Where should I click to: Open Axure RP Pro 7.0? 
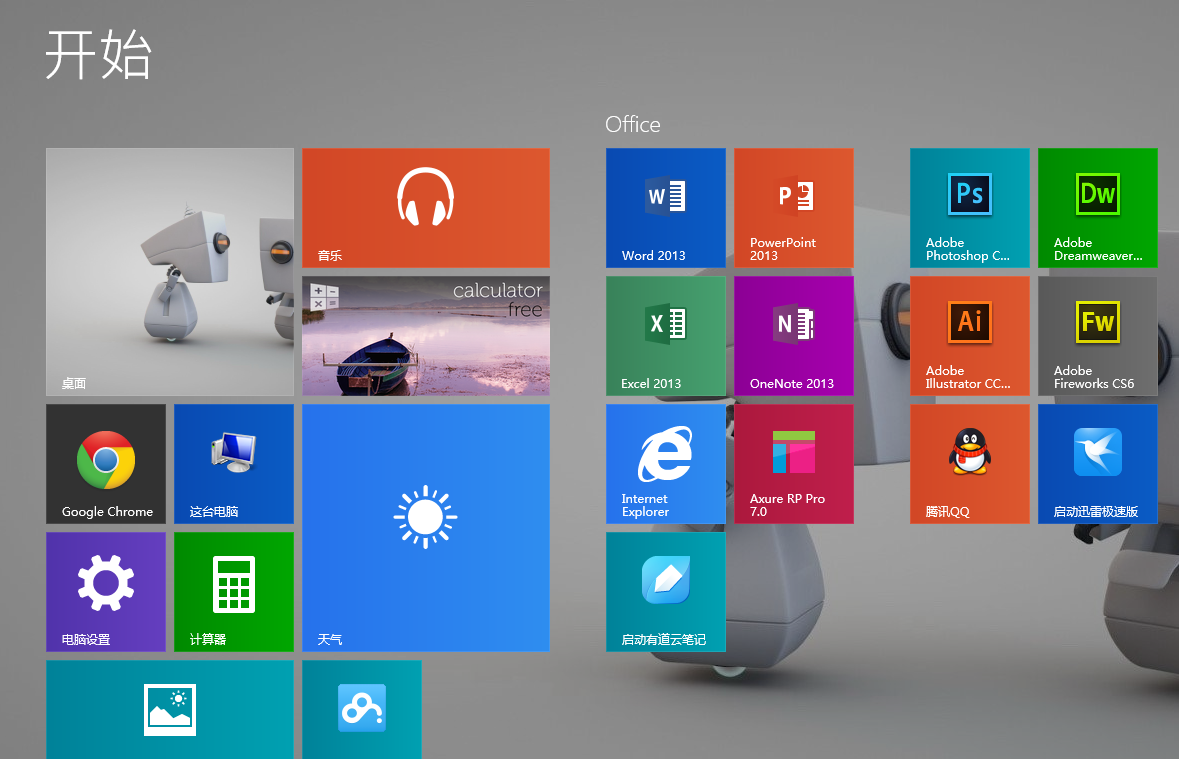pyautogui.click(x=793, y=464)
